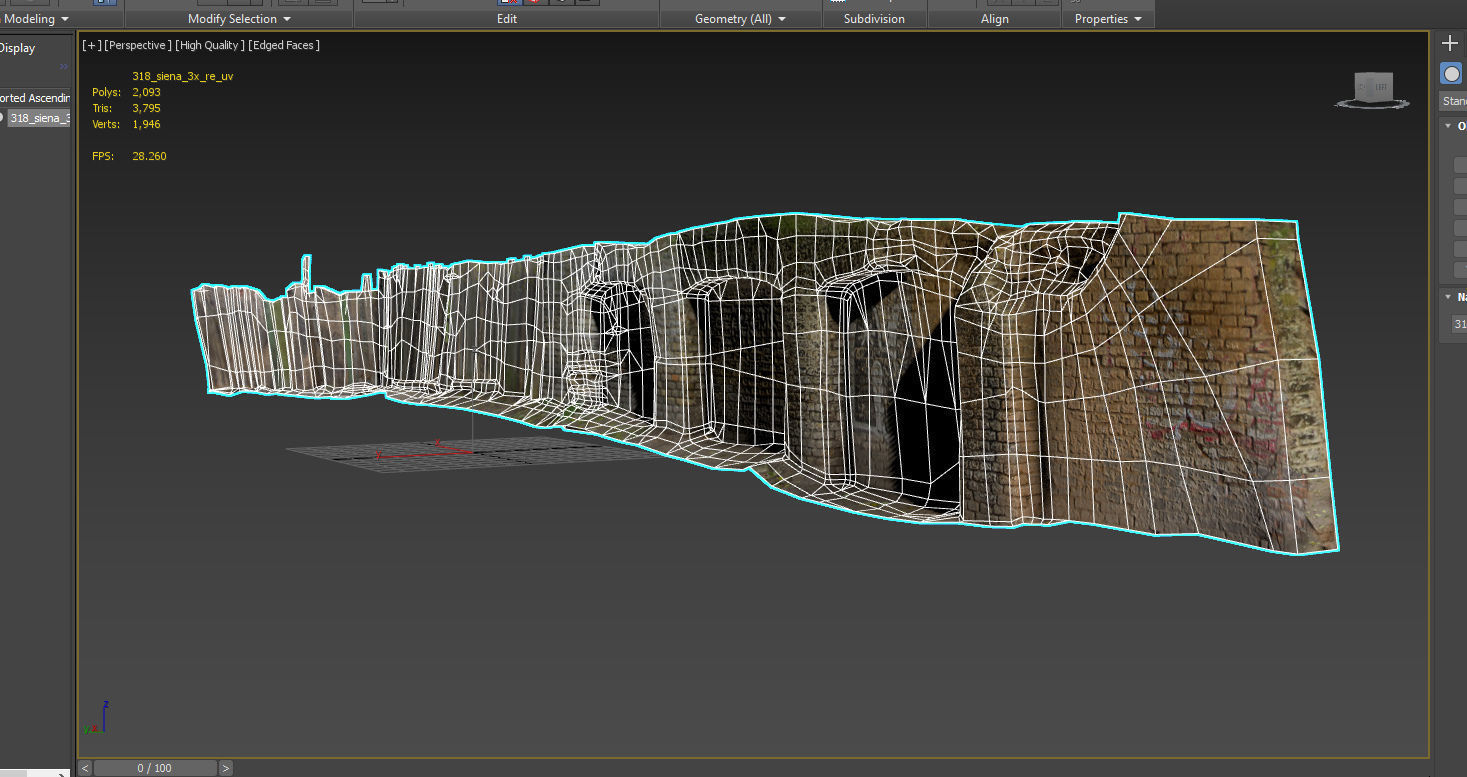Click the Subdivision ribbon panel label

click(874, 19)
